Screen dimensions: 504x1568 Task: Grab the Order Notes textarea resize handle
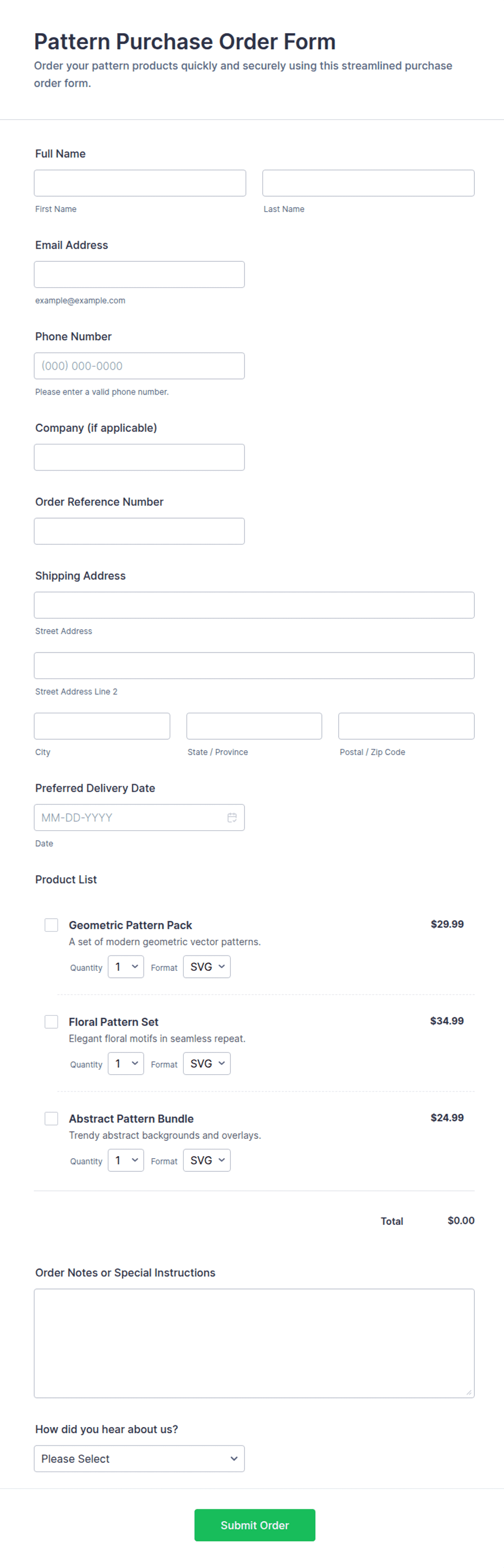(x=469, y=1392)
